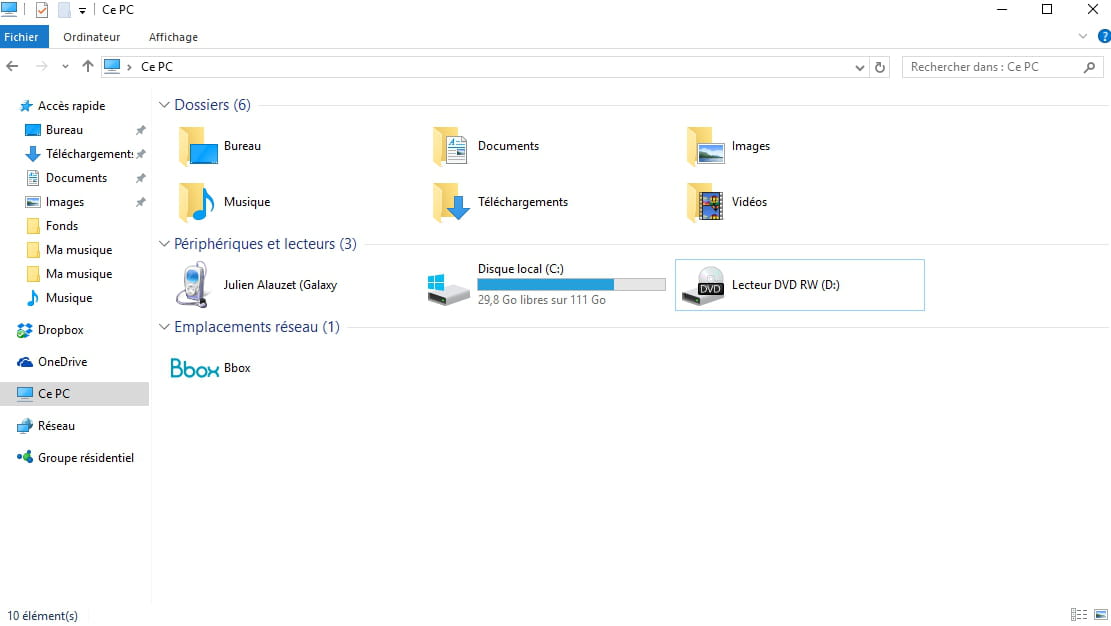The image size is (1111, 626).
Task: Open the Musique folder in Dossiers
Action: click(197, 202)
